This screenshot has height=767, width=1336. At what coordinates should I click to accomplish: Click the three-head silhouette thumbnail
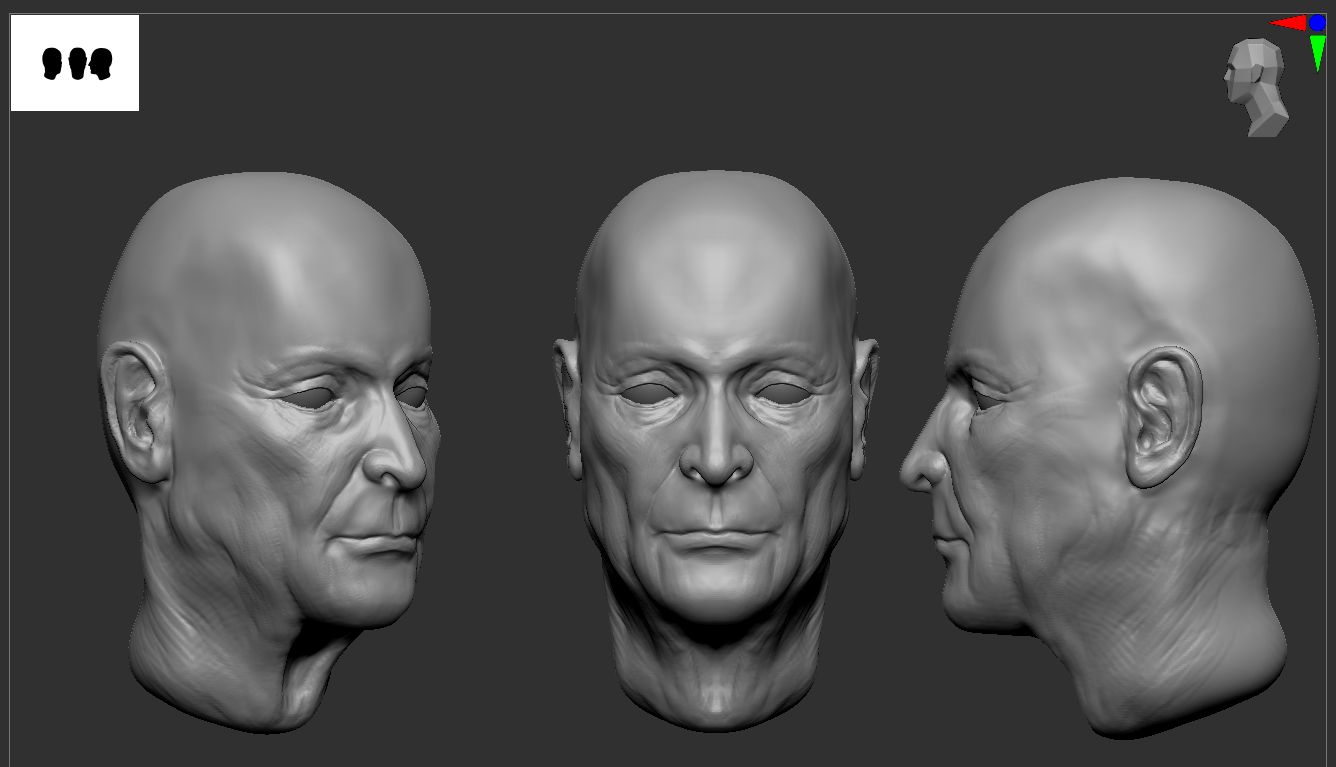pos(75,63)
